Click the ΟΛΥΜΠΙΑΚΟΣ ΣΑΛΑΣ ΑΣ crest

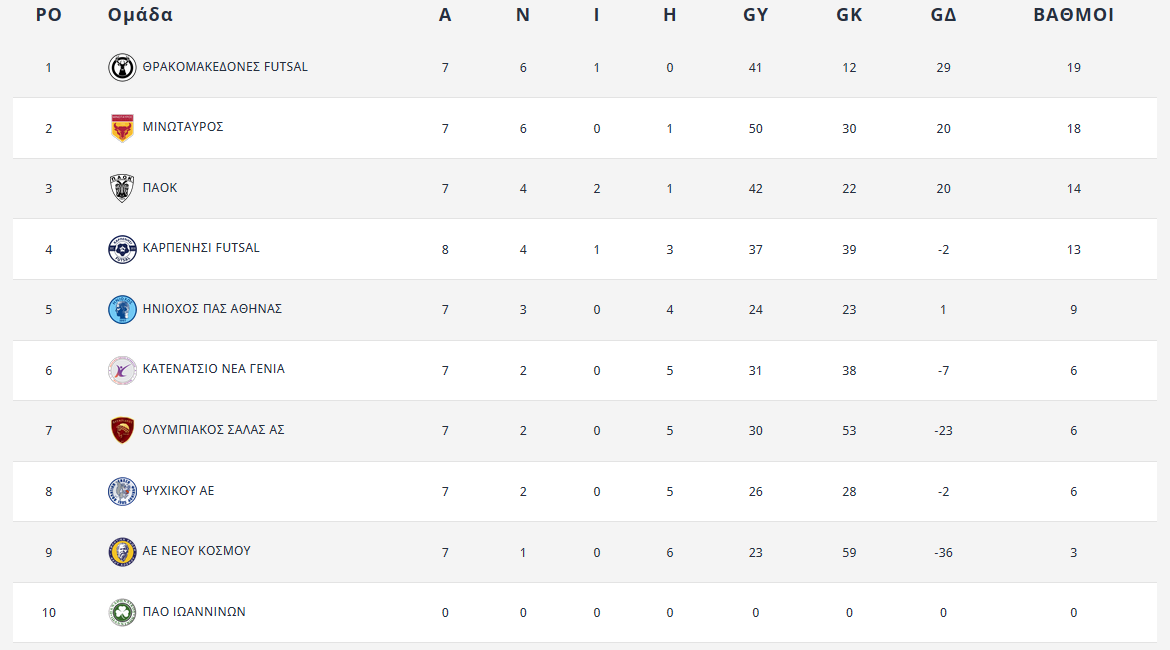(122, 431)
